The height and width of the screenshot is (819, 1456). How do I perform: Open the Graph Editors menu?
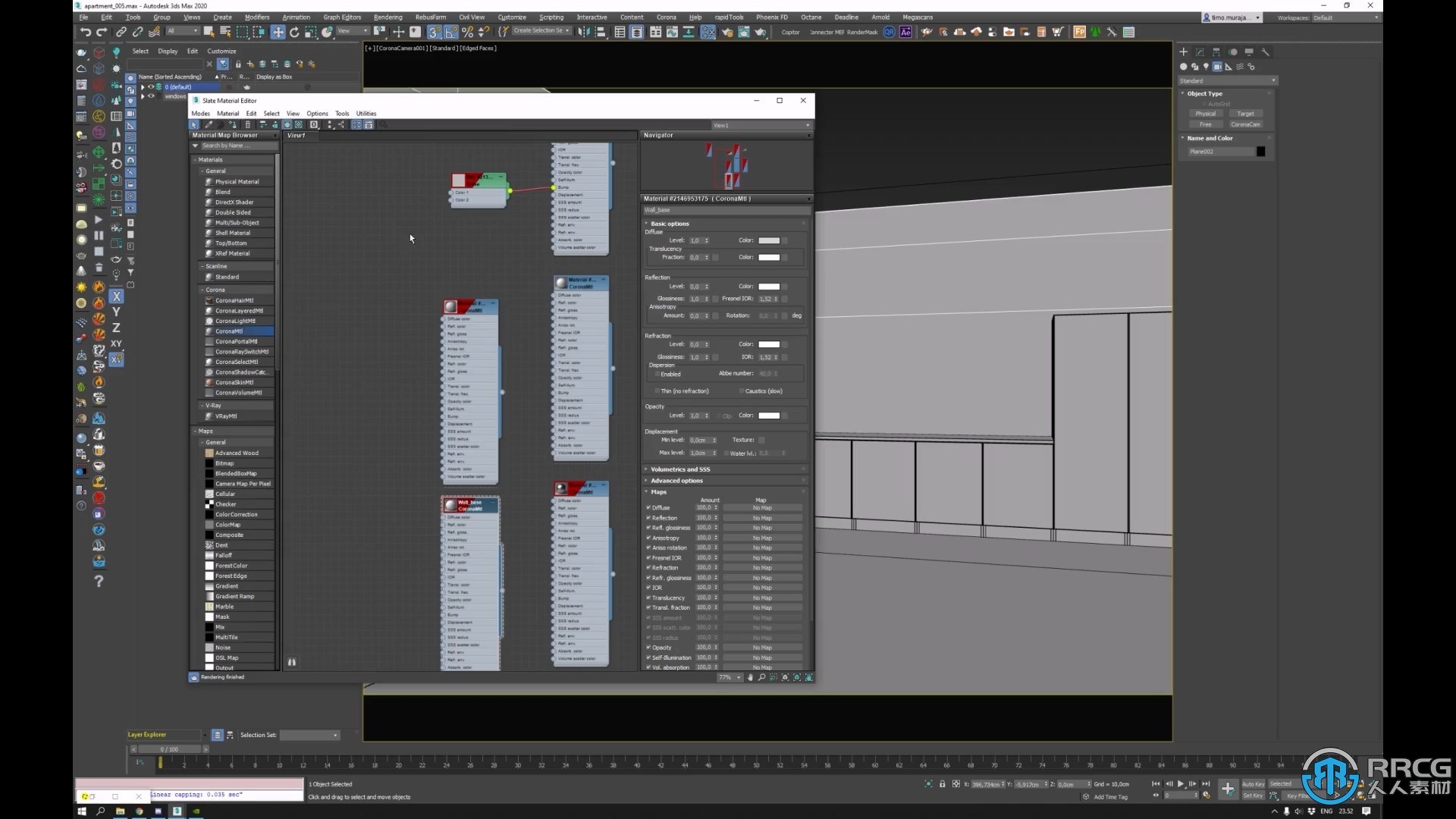342,17
